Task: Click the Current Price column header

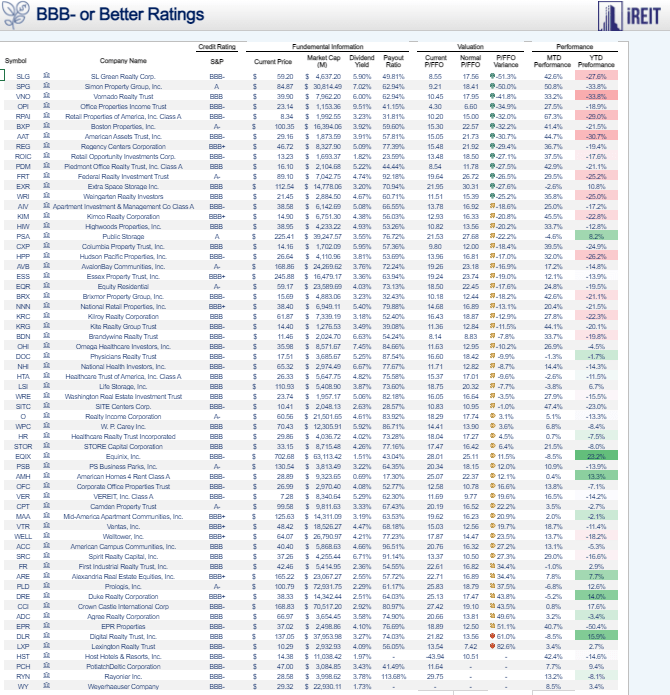Action: tap(273, 62)
